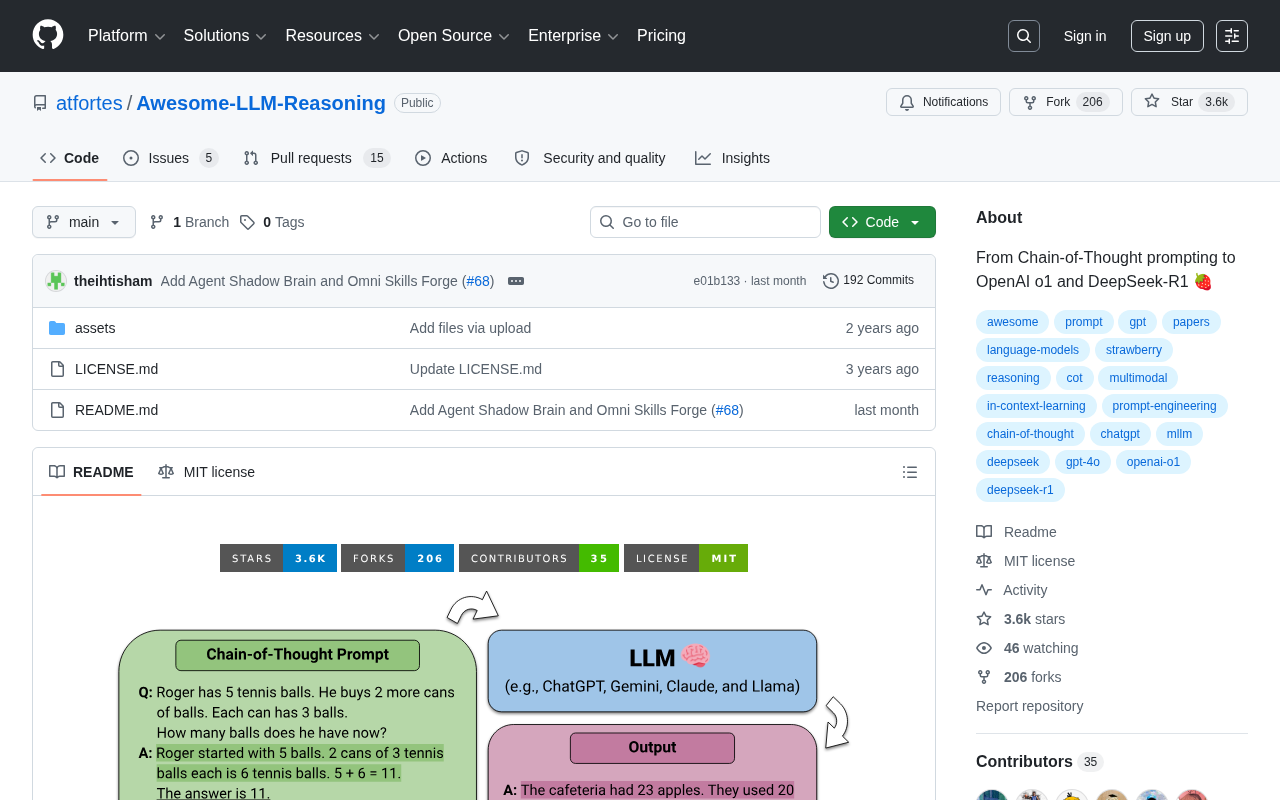Open the search magnifier button
Viewport: 1280px width, 800px height.
point(1024,36)
